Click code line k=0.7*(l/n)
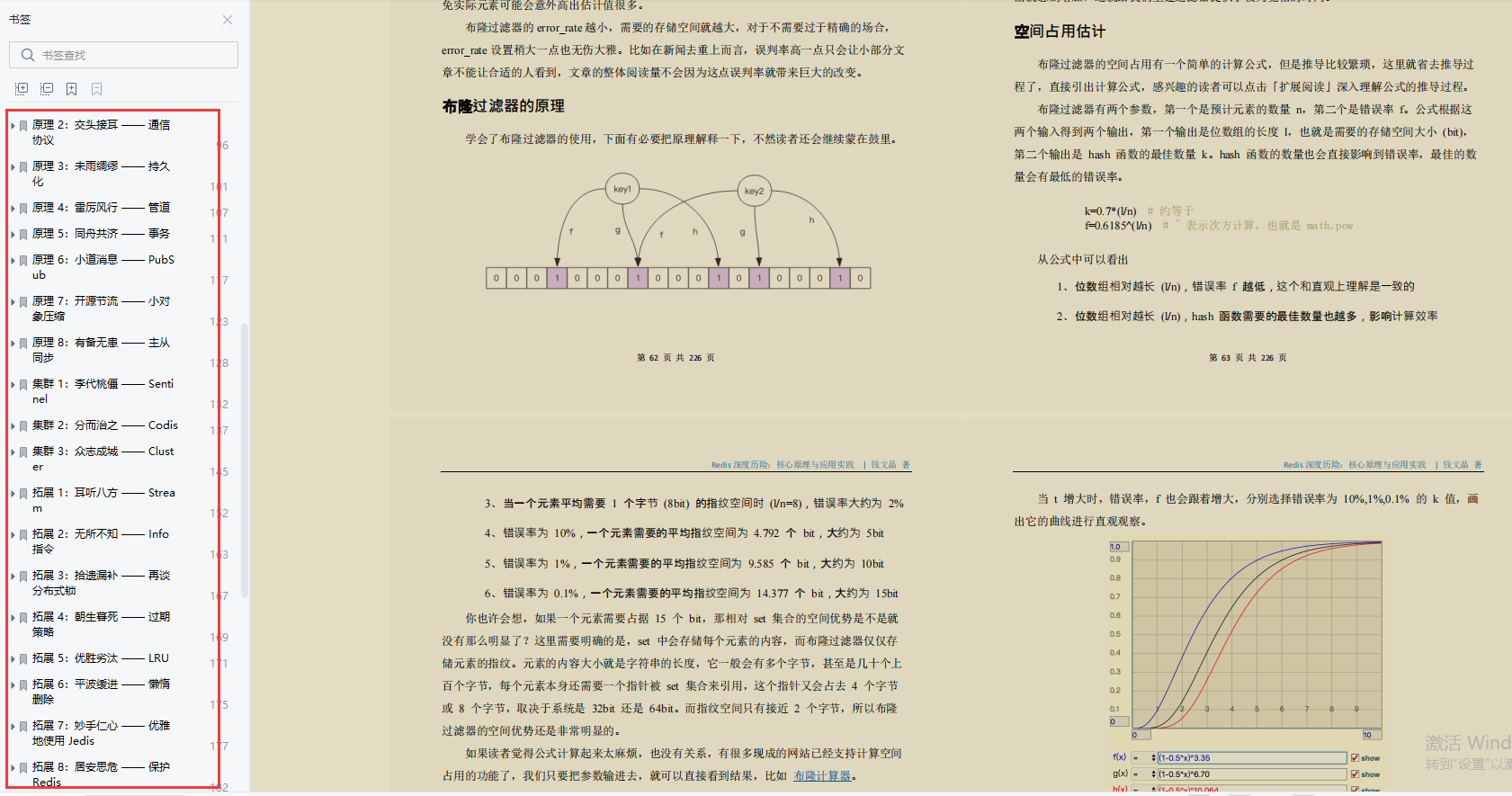1512x796 pixels. [x=1111, y=210]
